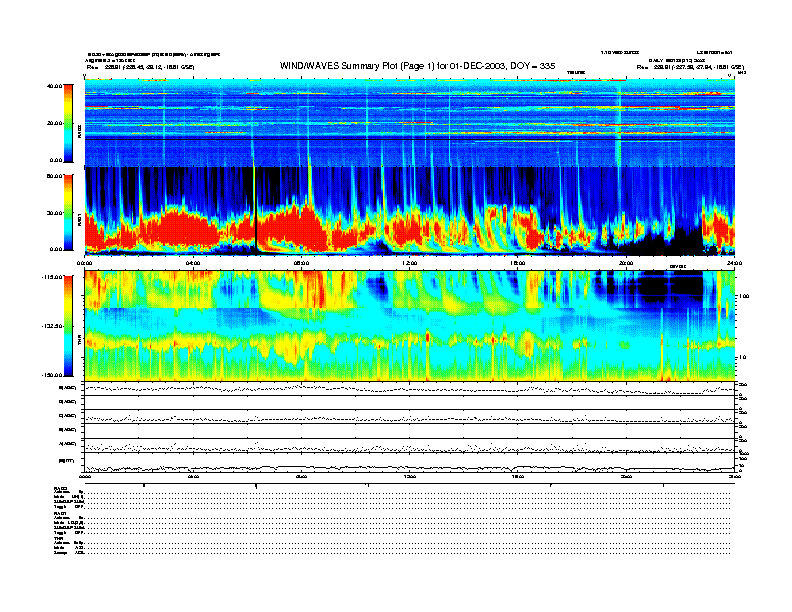This screenshot has width=792, height=612.
Task: Click the 40.00 label on RAD2 color bar
Action: (x=54, y=86)
